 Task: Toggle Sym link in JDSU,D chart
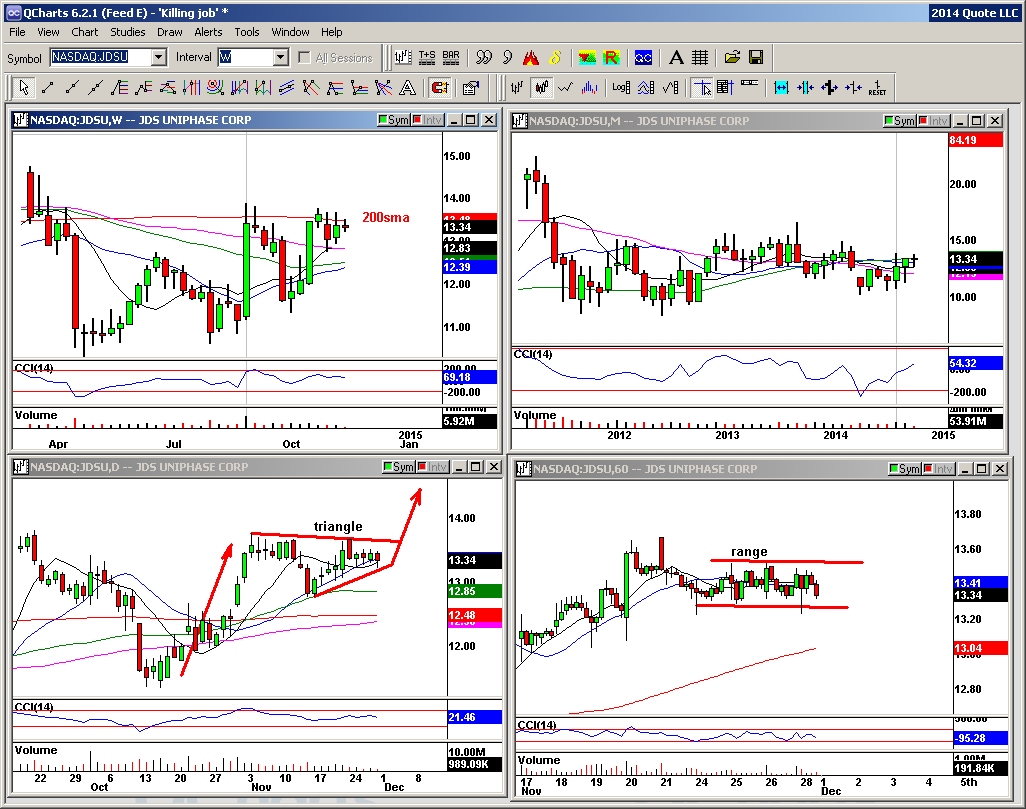[398, 467]
